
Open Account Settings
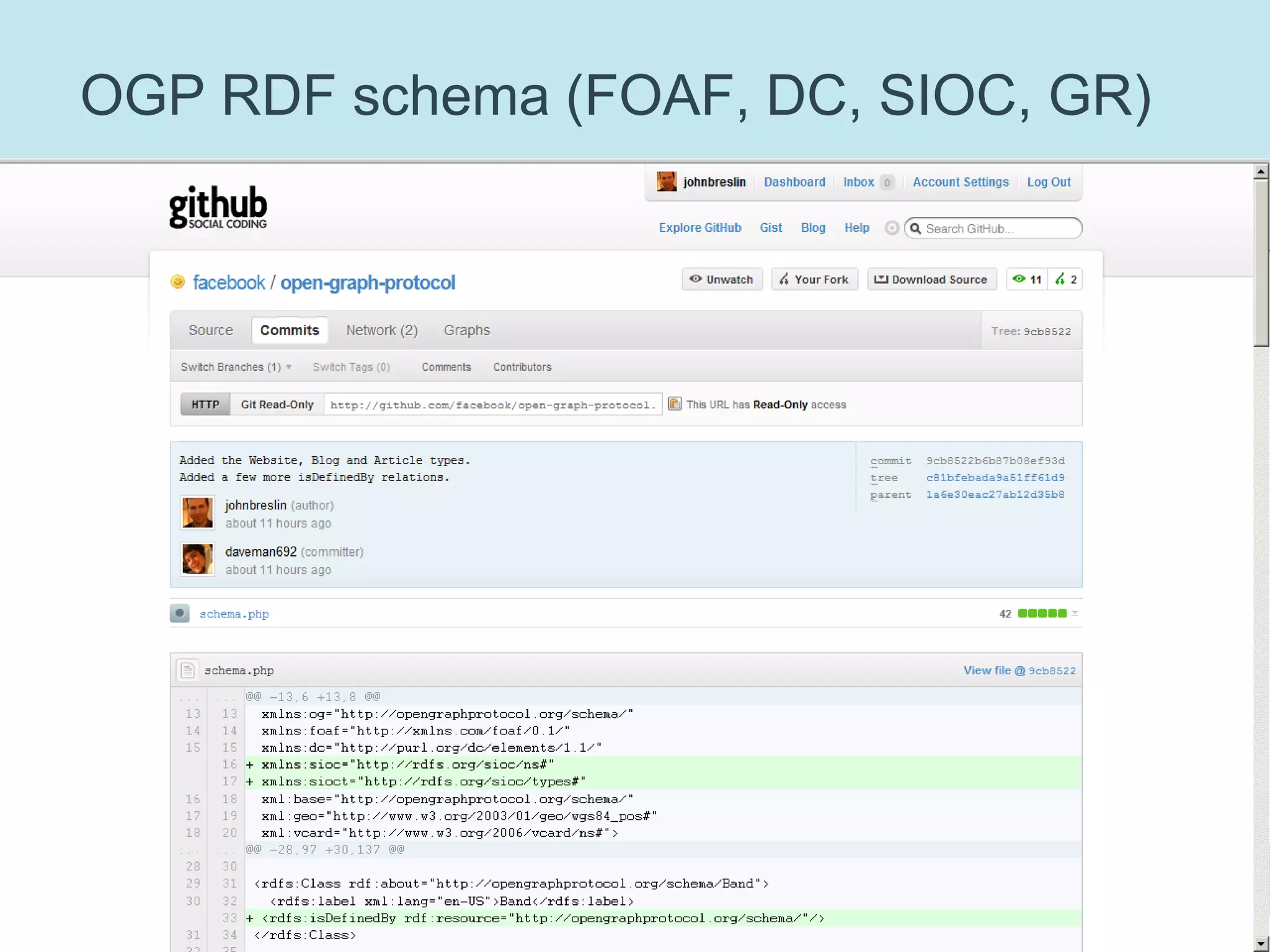[x=961, y=182]
